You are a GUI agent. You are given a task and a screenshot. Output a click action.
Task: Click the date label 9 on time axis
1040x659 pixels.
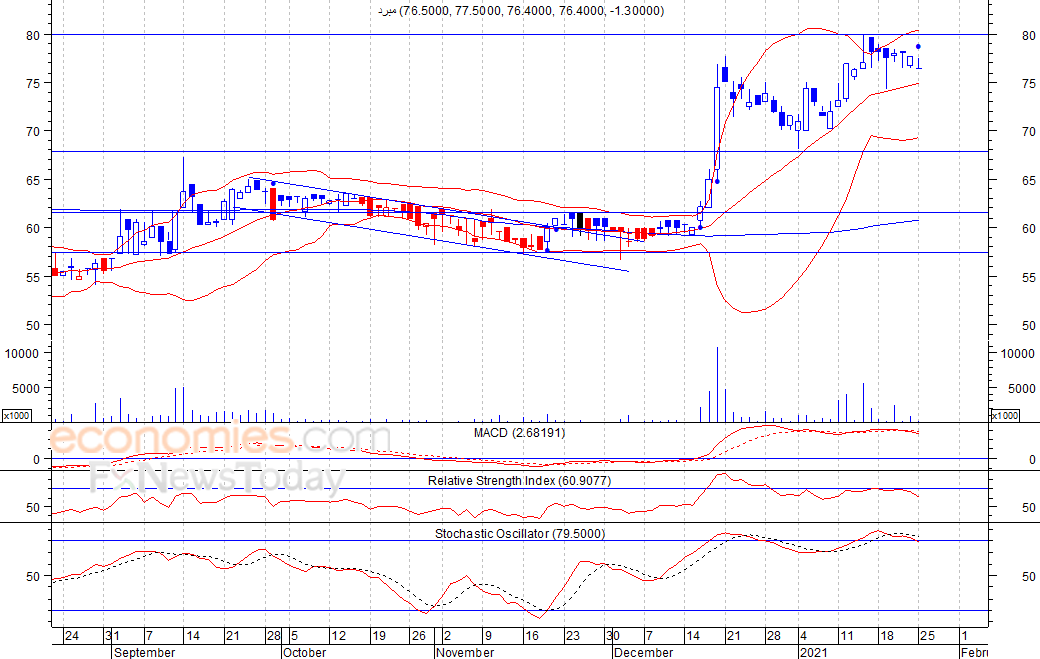pyautogui.click(x=488, y=636)
